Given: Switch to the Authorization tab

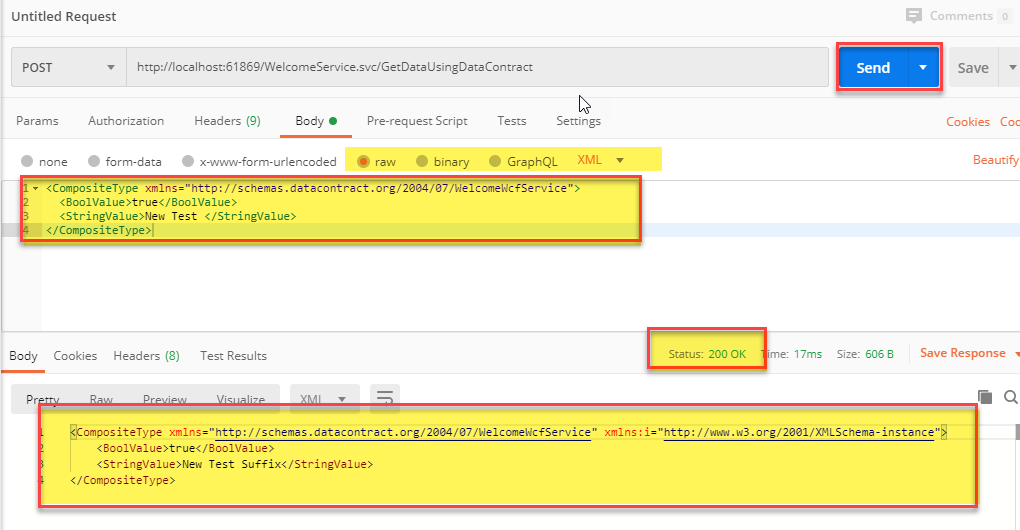Looking at the screenshot, I should 126,121.
